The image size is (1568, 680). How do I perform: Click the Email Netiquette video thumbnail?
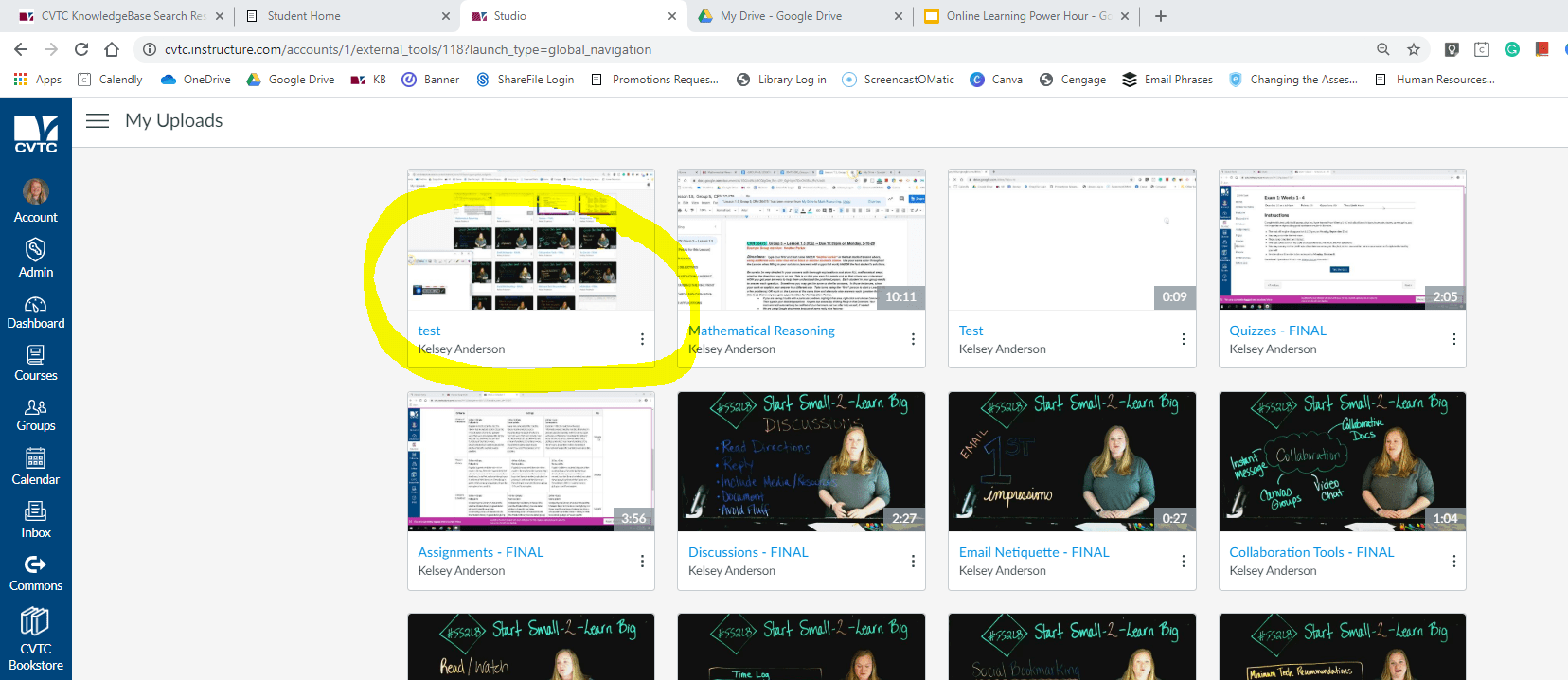pos(1072,462)
